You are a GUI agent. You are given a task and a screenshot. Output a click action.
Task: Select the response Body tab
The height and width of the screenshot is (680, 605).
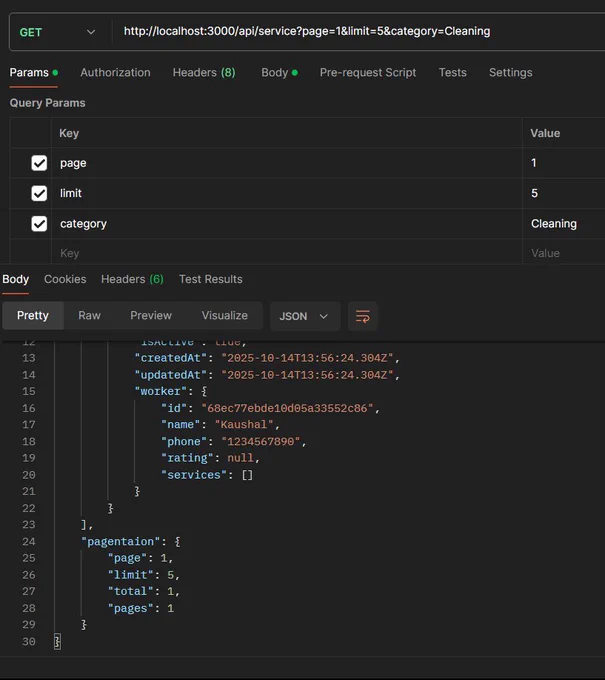[x=16, y=279]
